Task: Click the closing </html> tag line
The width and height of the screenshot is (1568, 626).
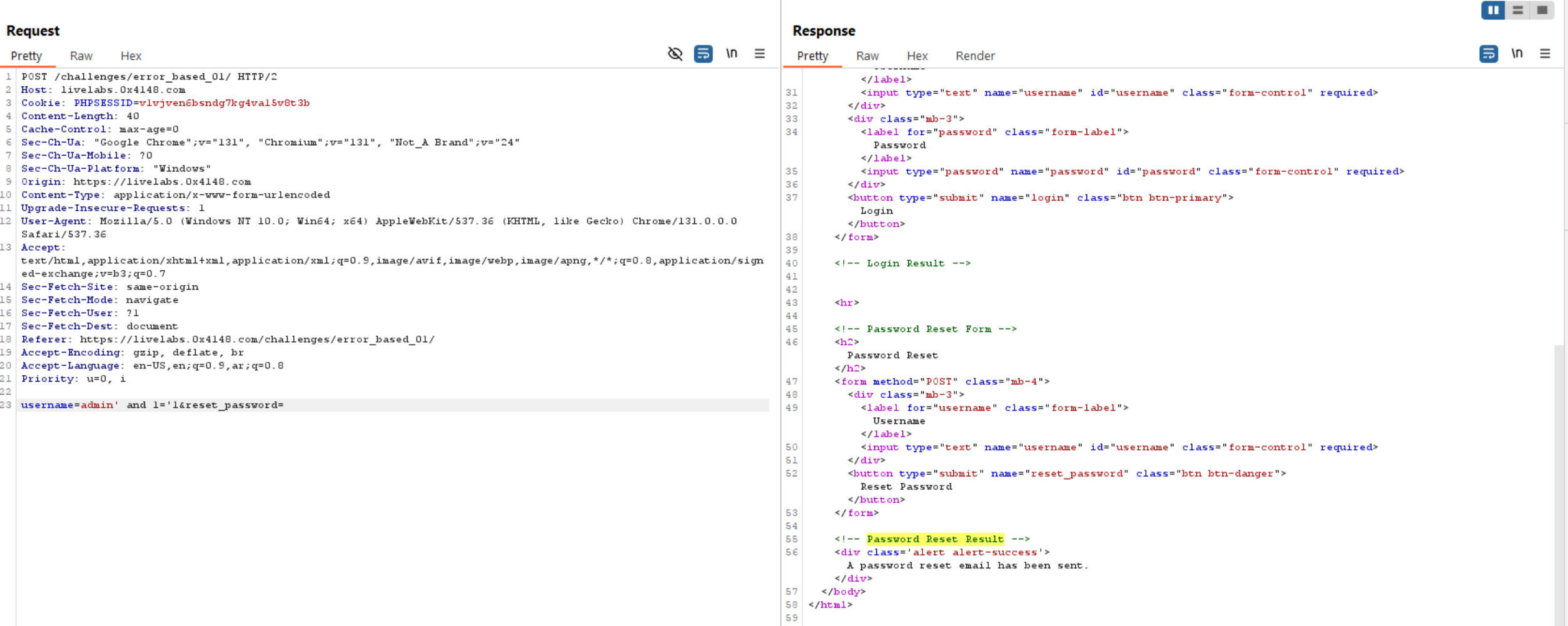Action: click(830, 604)
